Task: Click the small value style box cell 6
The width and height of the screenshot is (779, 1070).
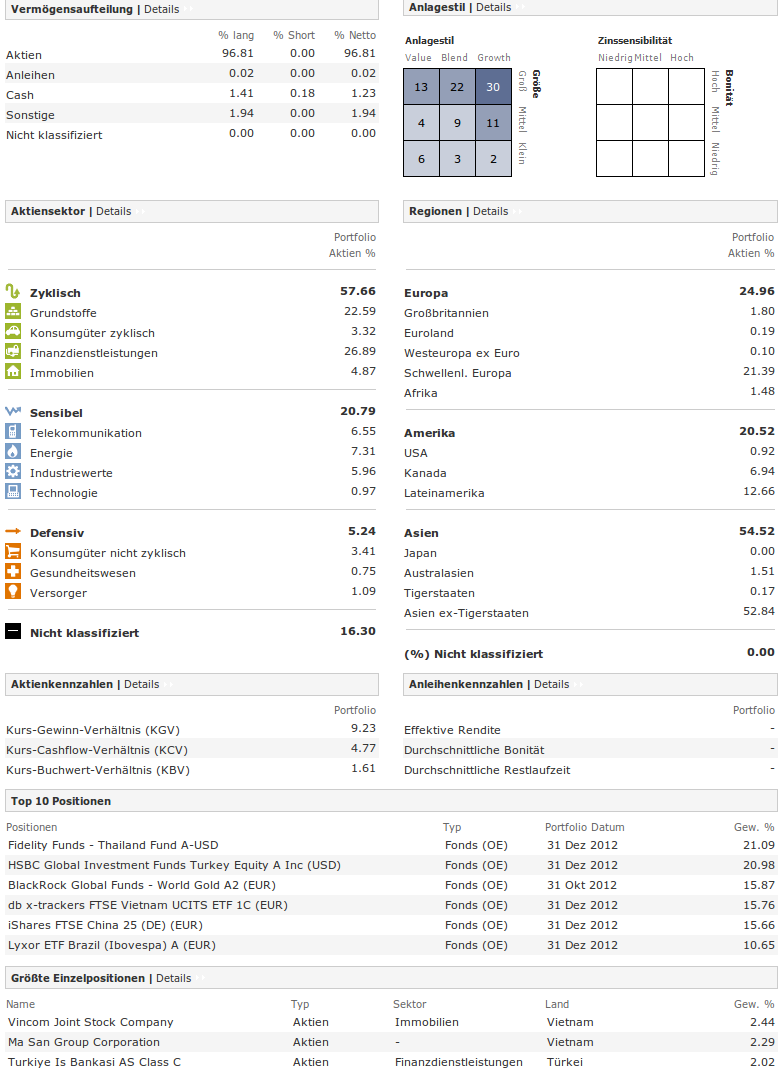Action: 421,159
